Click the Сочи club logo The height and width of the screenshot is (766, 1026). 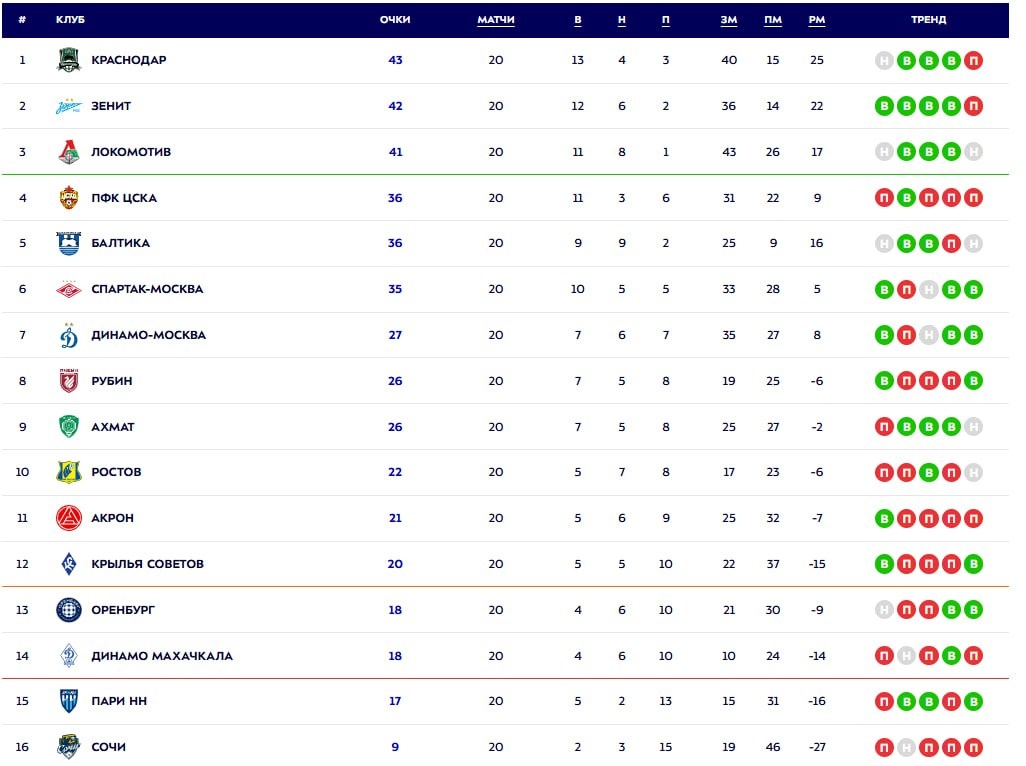(68, 747)
